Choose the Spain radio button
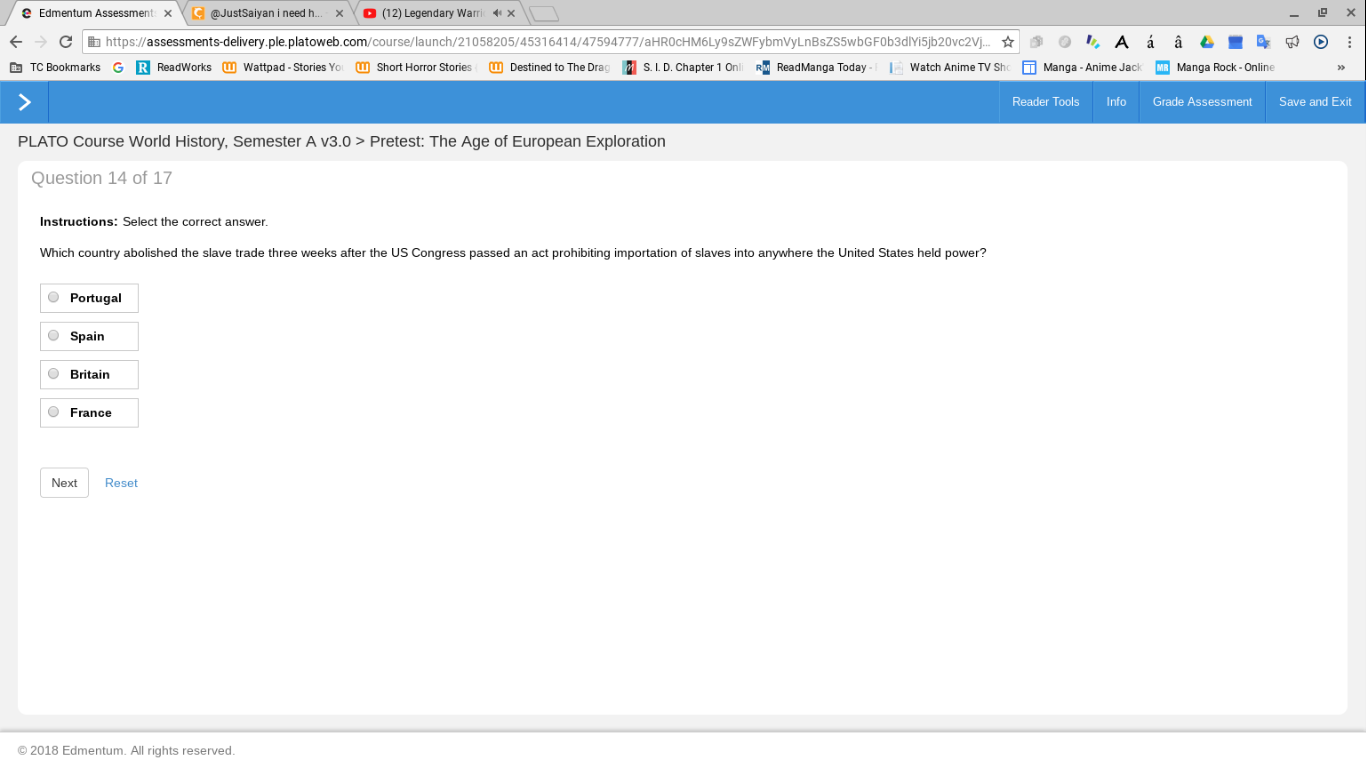Viewport: 1366px width, 768px height. click(x=54, y=335)
